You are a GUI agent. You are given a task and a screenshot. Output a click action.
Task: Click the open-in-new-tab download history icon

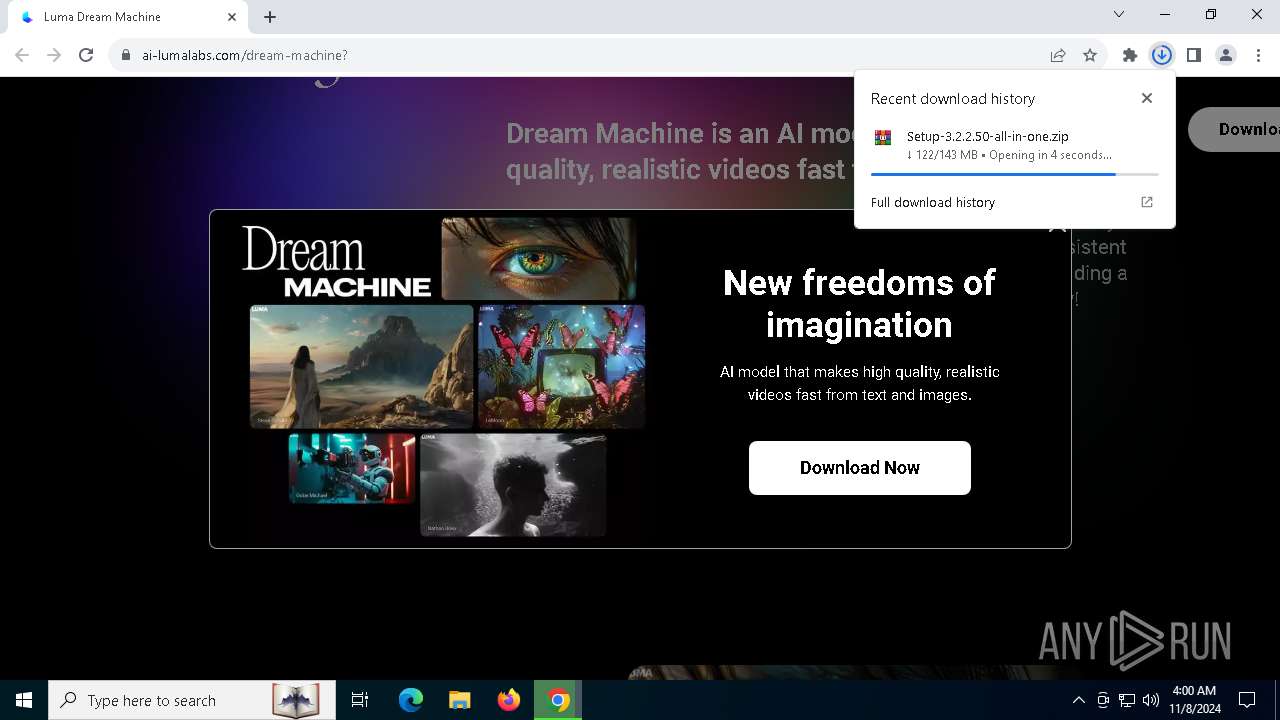pos(1147,202)
